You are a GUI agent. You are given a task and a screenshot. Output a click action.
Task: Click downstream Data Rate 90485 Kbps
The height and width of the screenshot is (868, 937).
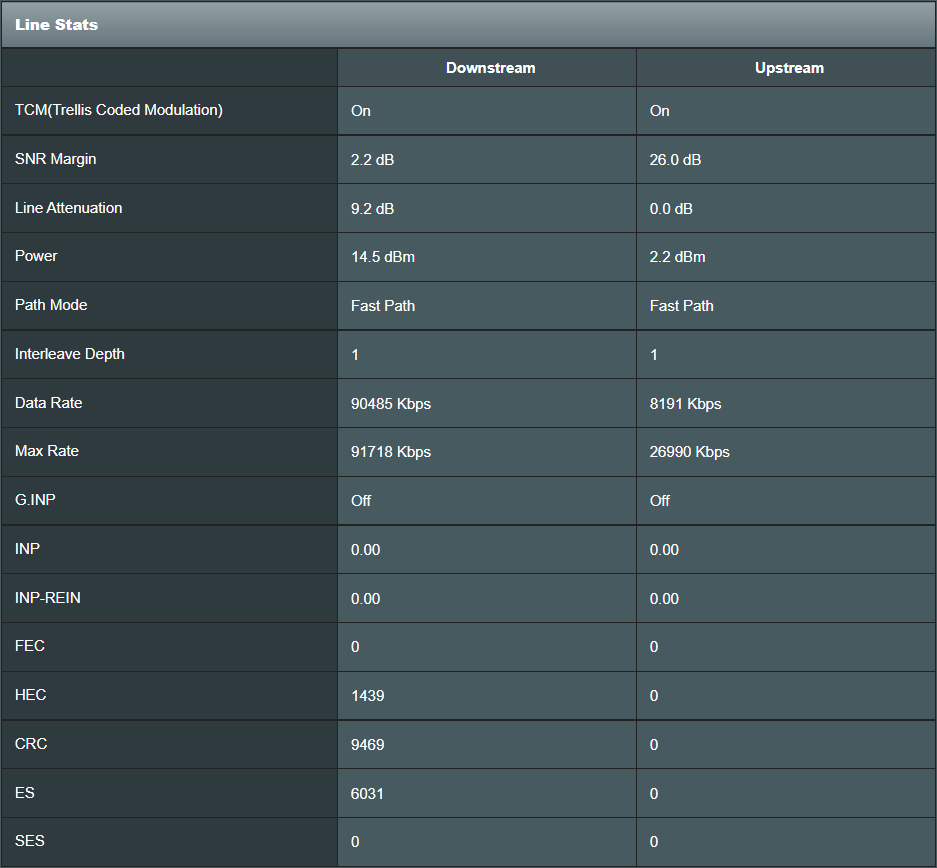(x=391, y=404)
